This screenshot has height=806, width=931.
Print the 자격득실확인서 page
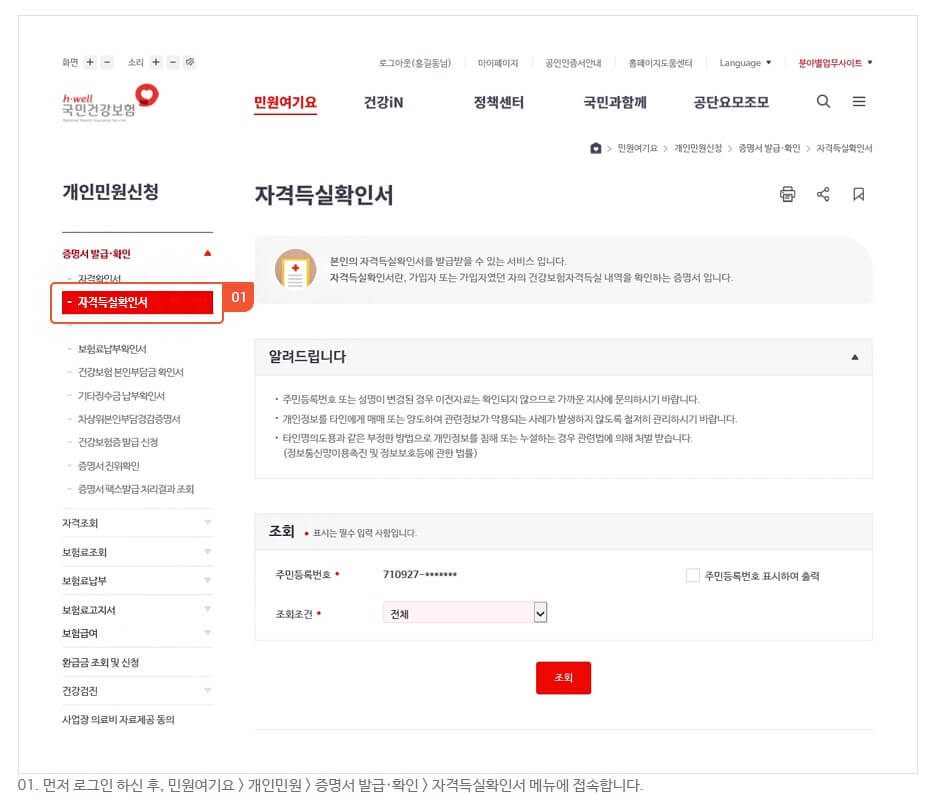tap(787, 194)
